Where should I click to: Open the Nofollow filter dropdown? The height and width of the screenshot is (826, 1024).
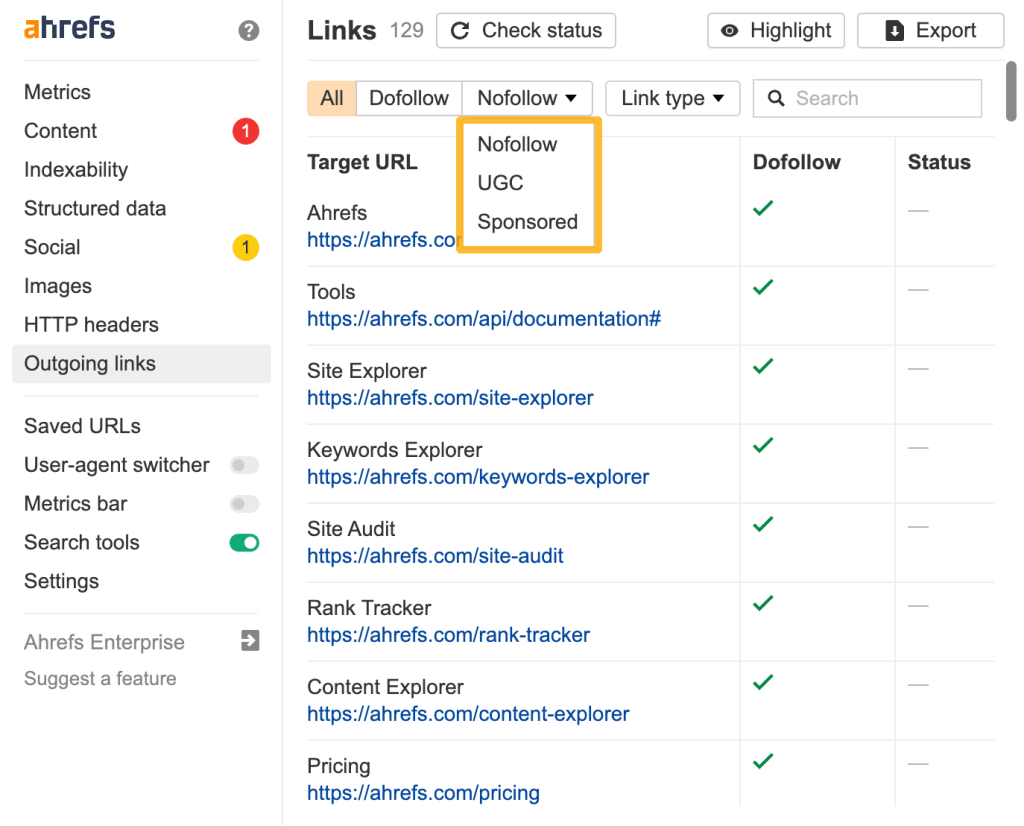coord(527,98)
